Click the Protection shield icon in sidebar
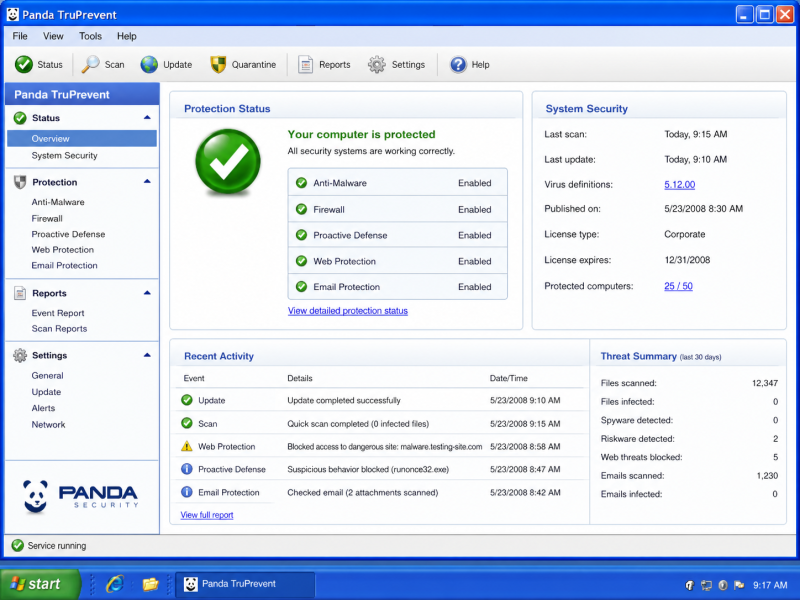The width and height of the screenshot is (800, 600). point(20,182)
